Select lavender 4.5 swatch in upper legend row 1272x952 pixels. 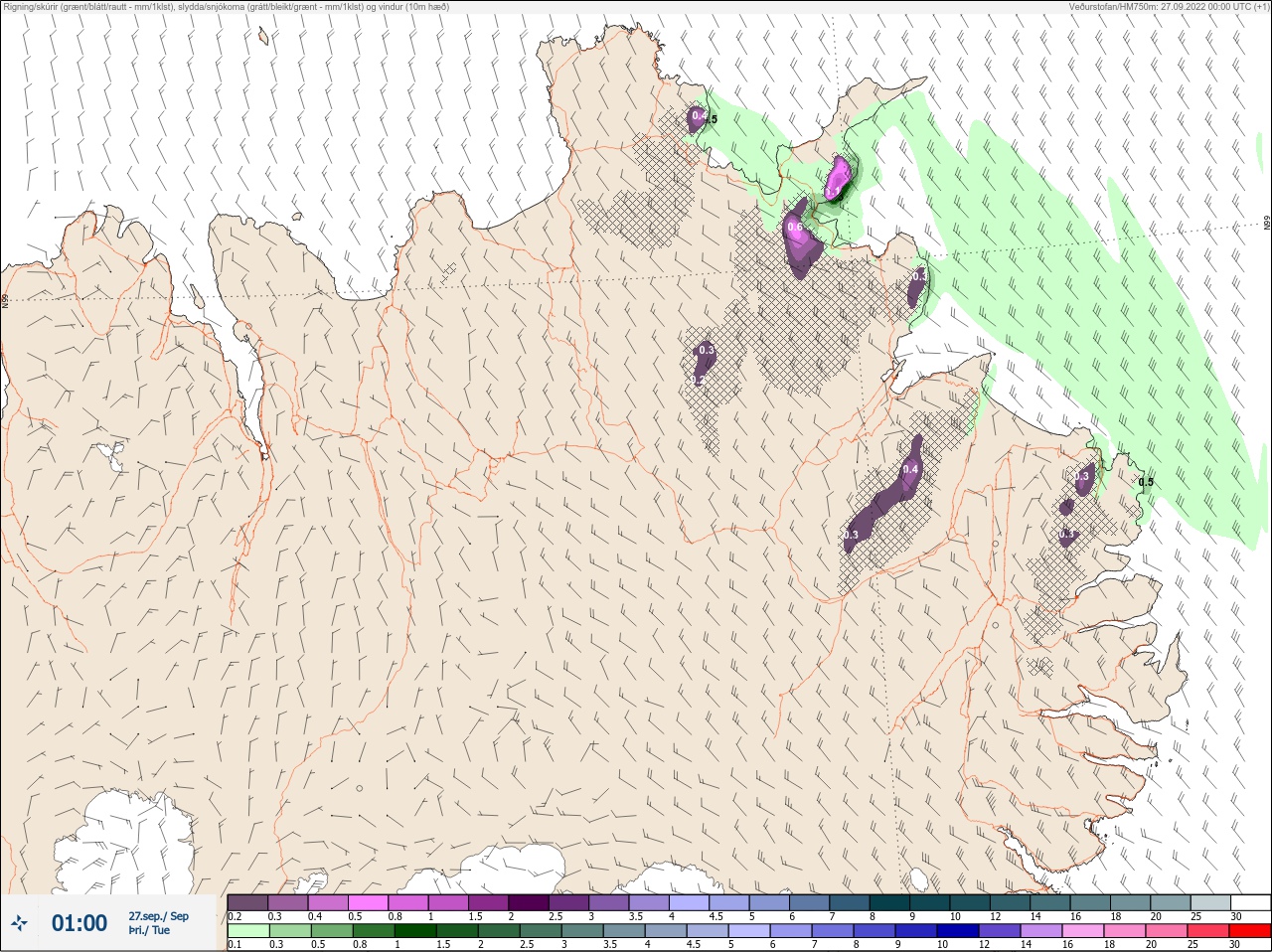click(729, 903)
